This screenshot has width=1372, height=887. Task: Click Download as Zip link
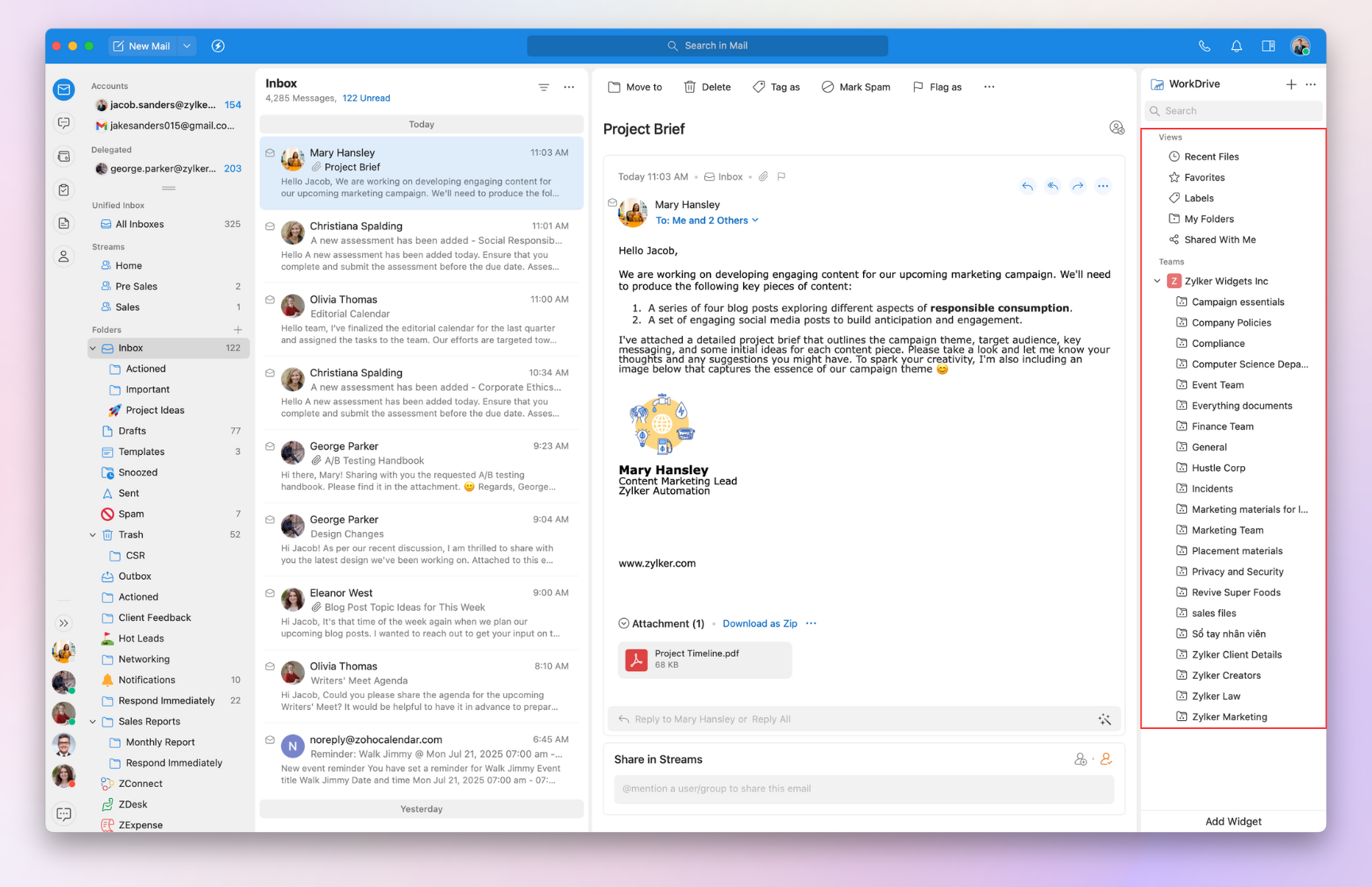[x=760, y=623]
